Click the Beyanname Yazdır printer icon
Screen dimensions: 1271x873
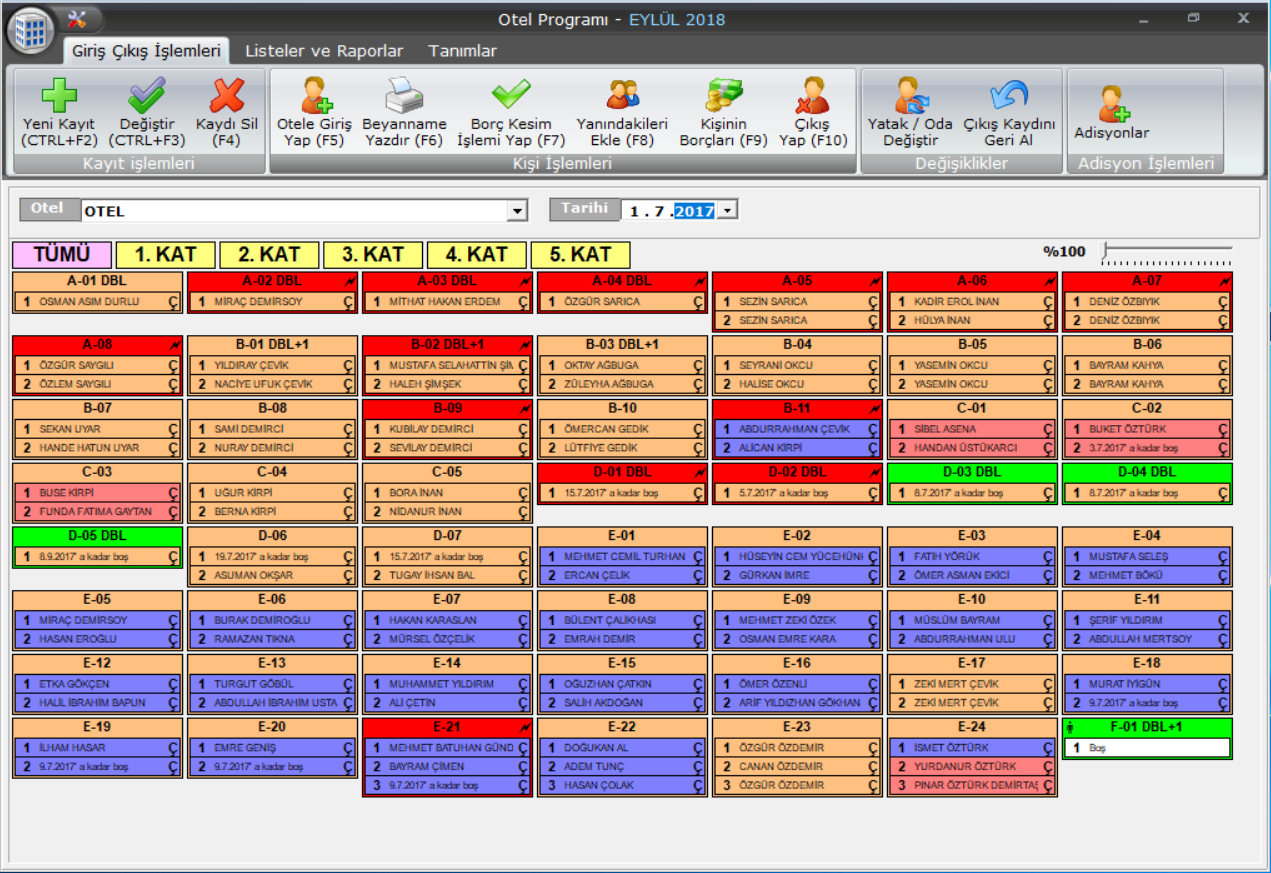[403, 97]
